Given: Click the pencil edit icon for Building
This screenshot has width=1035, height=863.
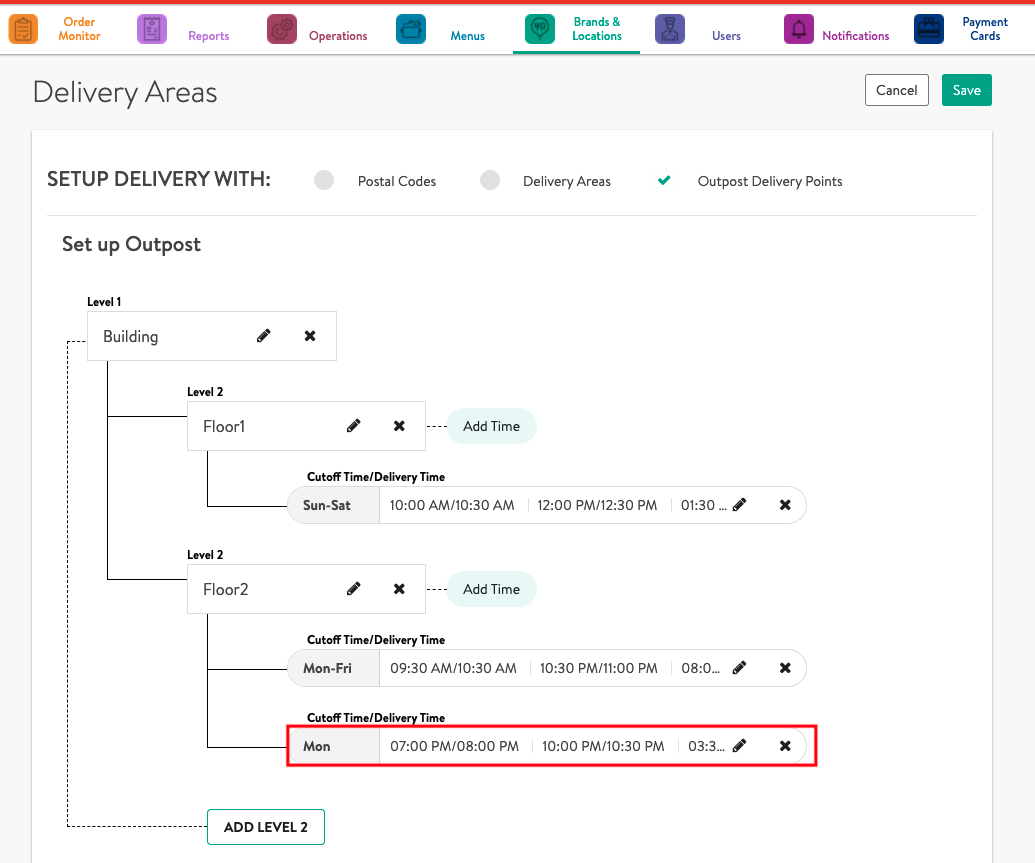Looking at the screenshot, I should (x=264, y=336).
